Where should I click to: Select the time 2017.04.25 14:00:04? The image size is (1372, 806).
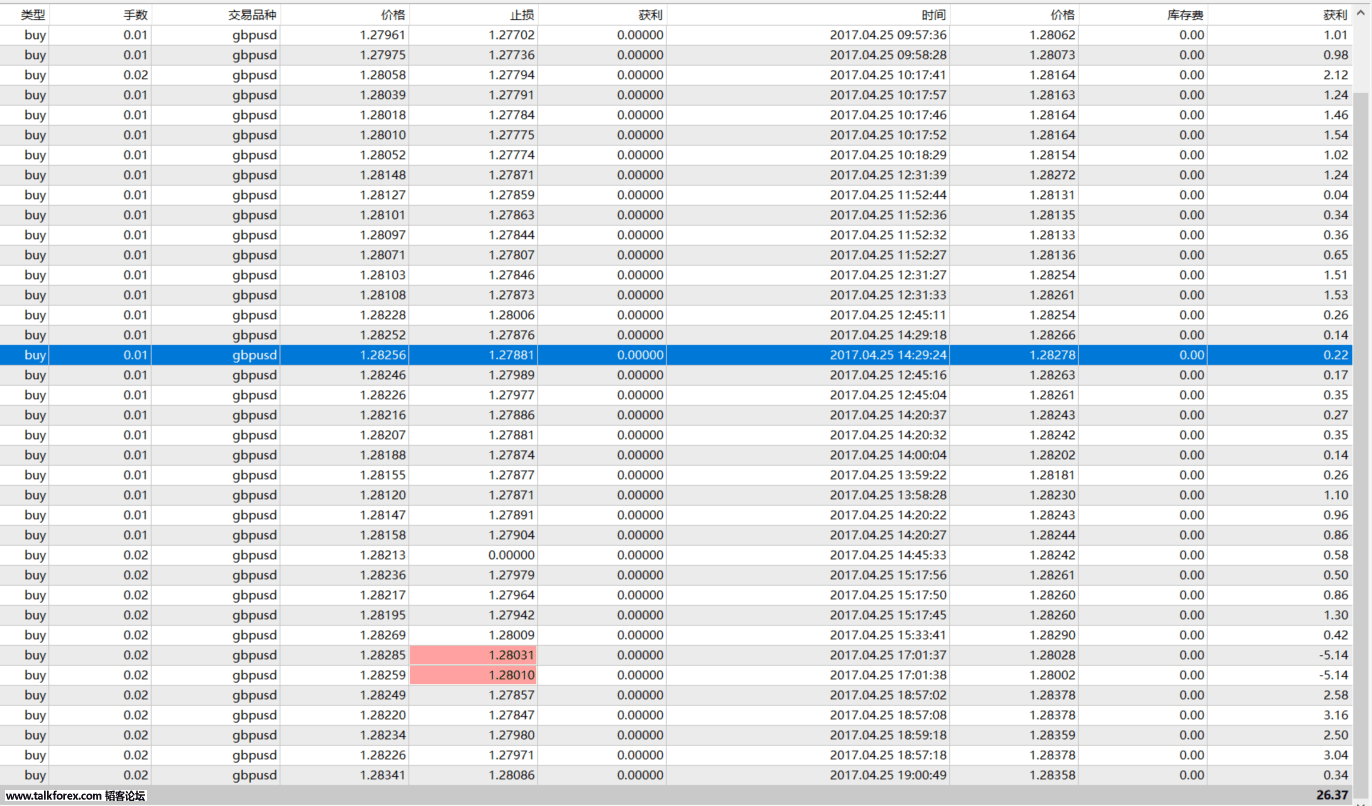(x=888, y=455)
